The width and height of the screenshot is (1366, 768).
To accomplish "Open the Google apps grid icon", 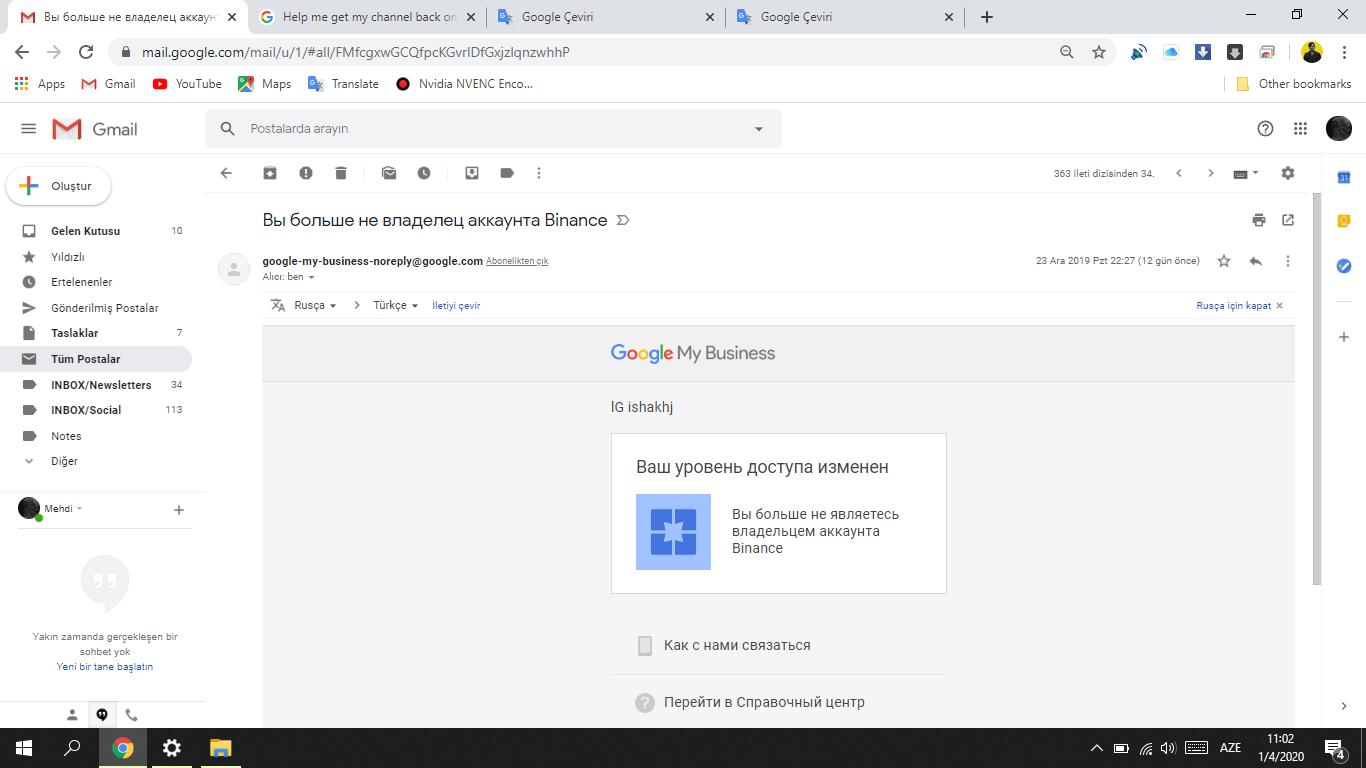I will click(x=1300, y=128).
